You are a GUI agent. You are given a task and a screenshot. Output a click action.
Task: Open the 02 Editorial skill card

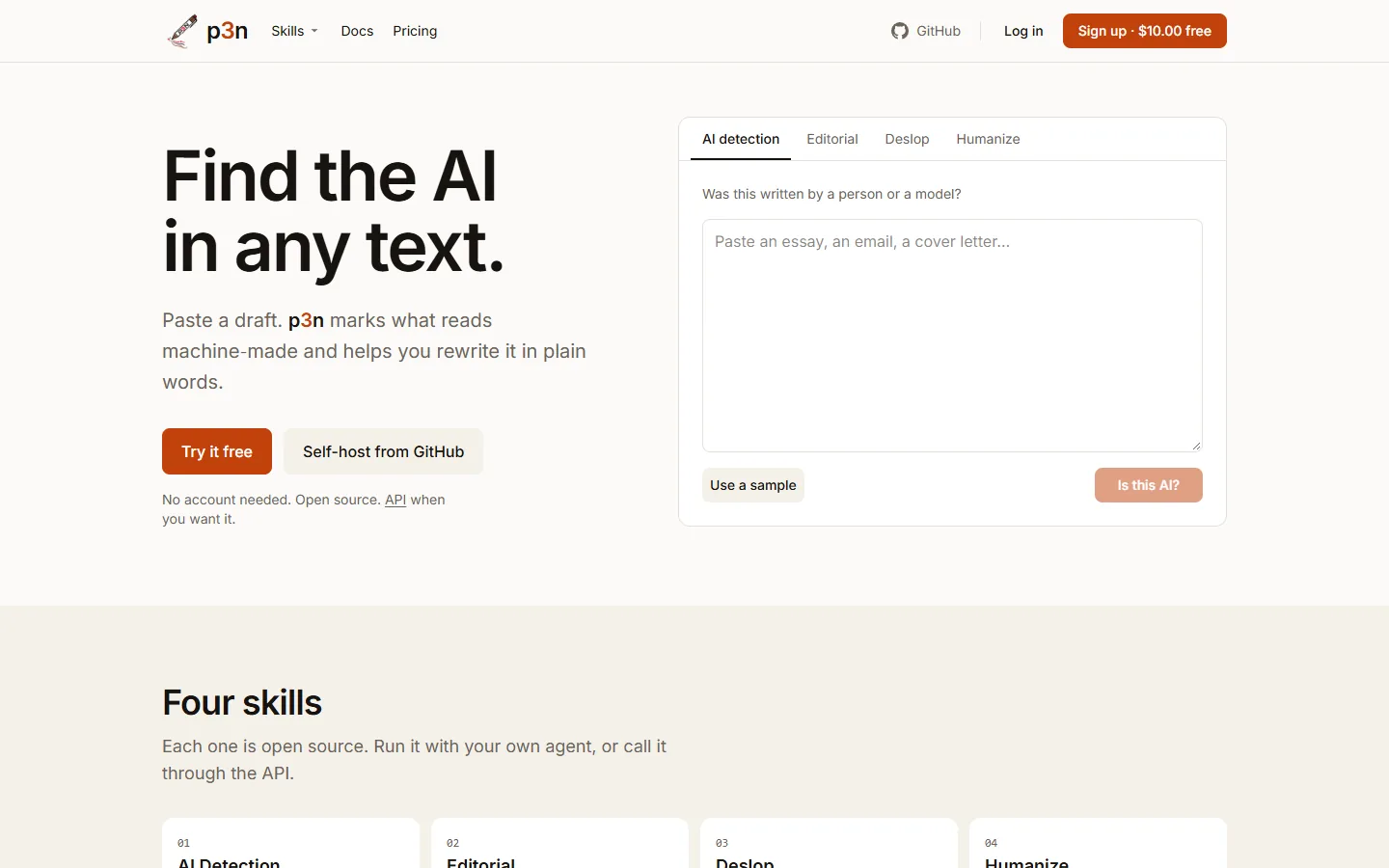tap(559, 844)
